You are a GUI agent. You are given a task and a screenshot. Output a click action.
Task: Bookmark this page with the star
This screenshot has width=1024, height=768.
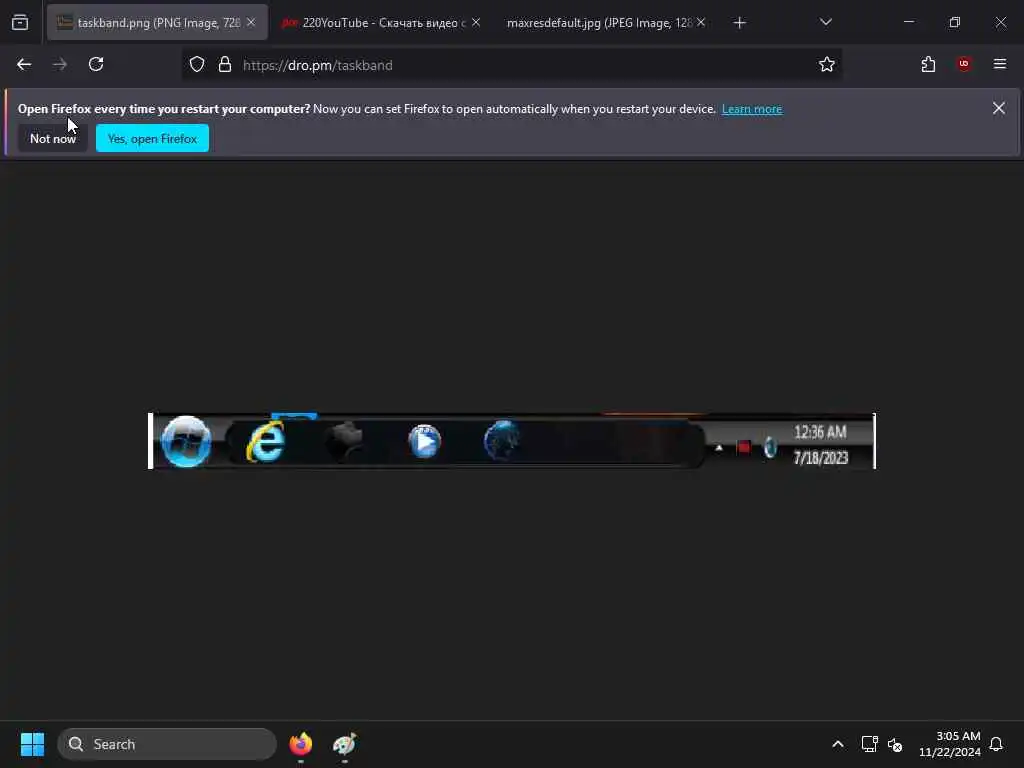tap(827, 65)
